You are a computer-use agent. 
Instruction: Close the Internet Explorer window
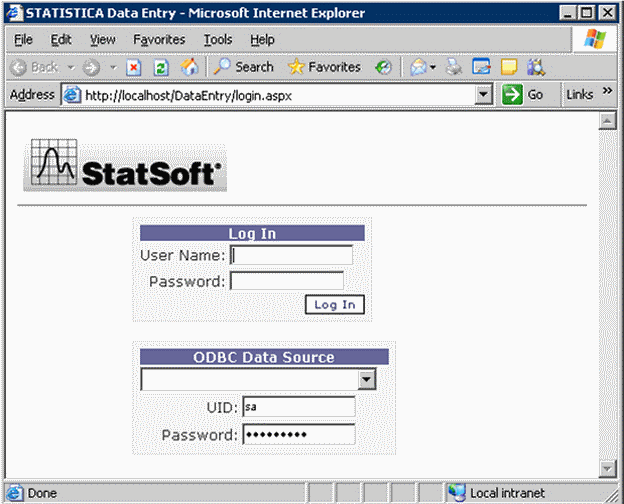(x=608, y=13)
